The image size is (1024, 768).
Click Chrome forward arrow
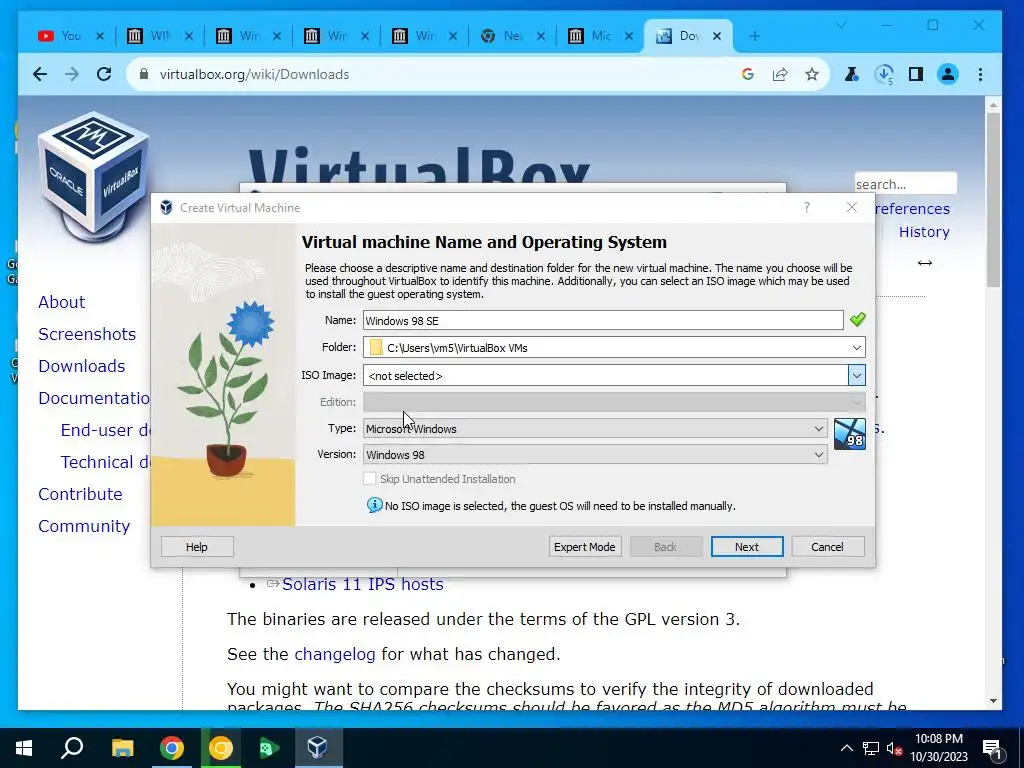click(x=72, y=74)
